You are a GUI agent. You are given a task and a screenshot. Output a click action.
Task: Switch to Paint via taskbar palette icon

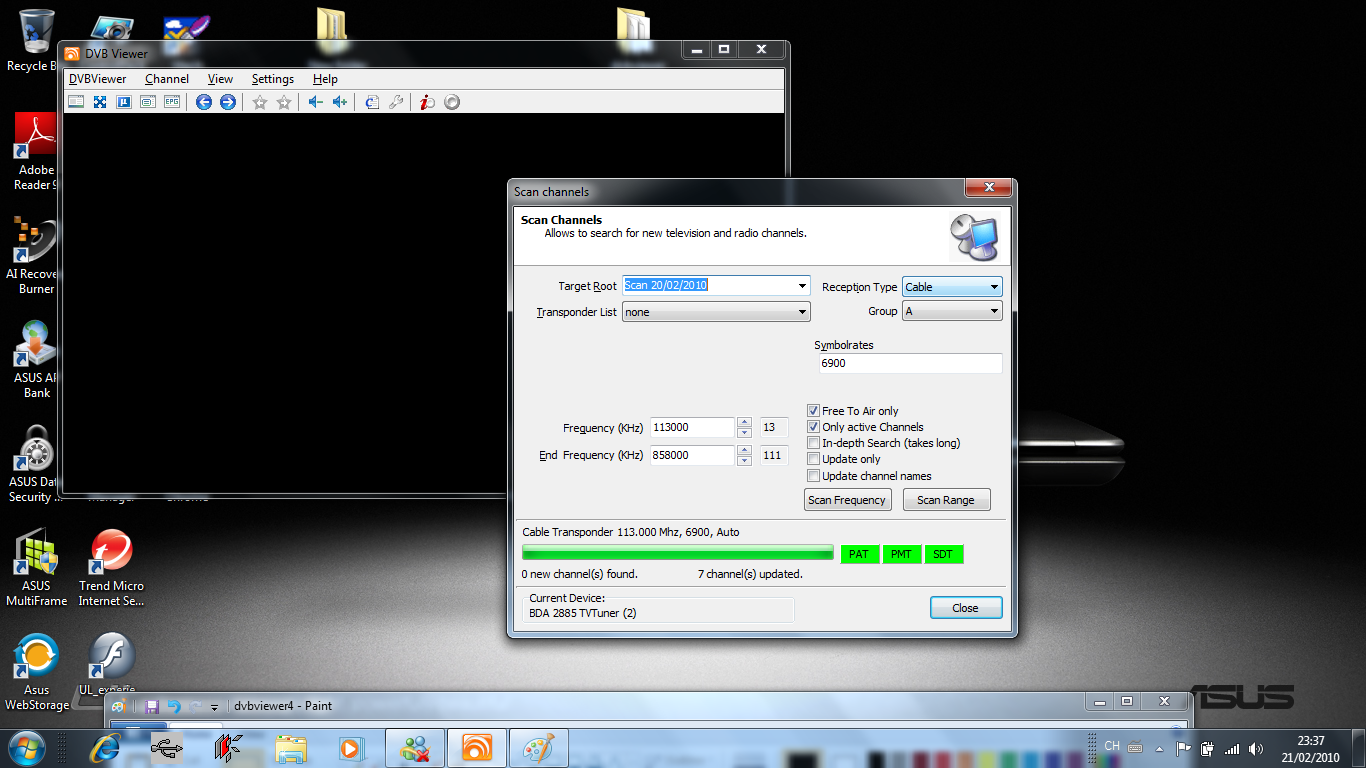[538, 748]
